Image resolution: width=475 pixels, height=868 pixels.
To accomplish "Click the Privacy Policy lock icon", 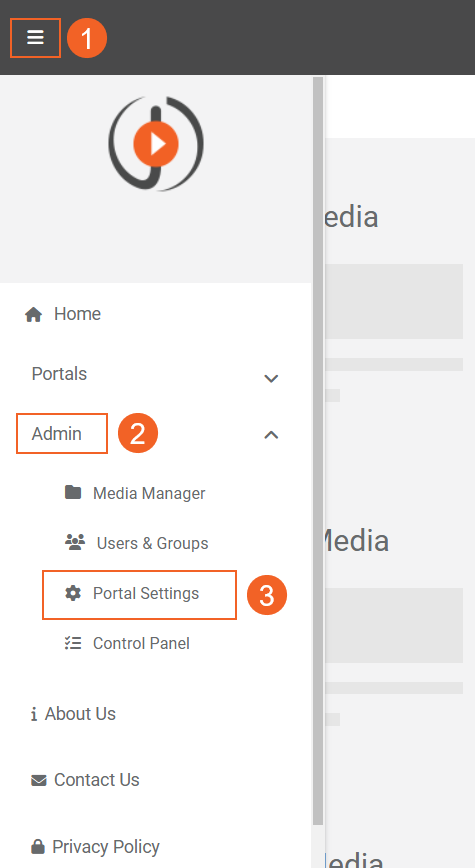I will (38, 846).
